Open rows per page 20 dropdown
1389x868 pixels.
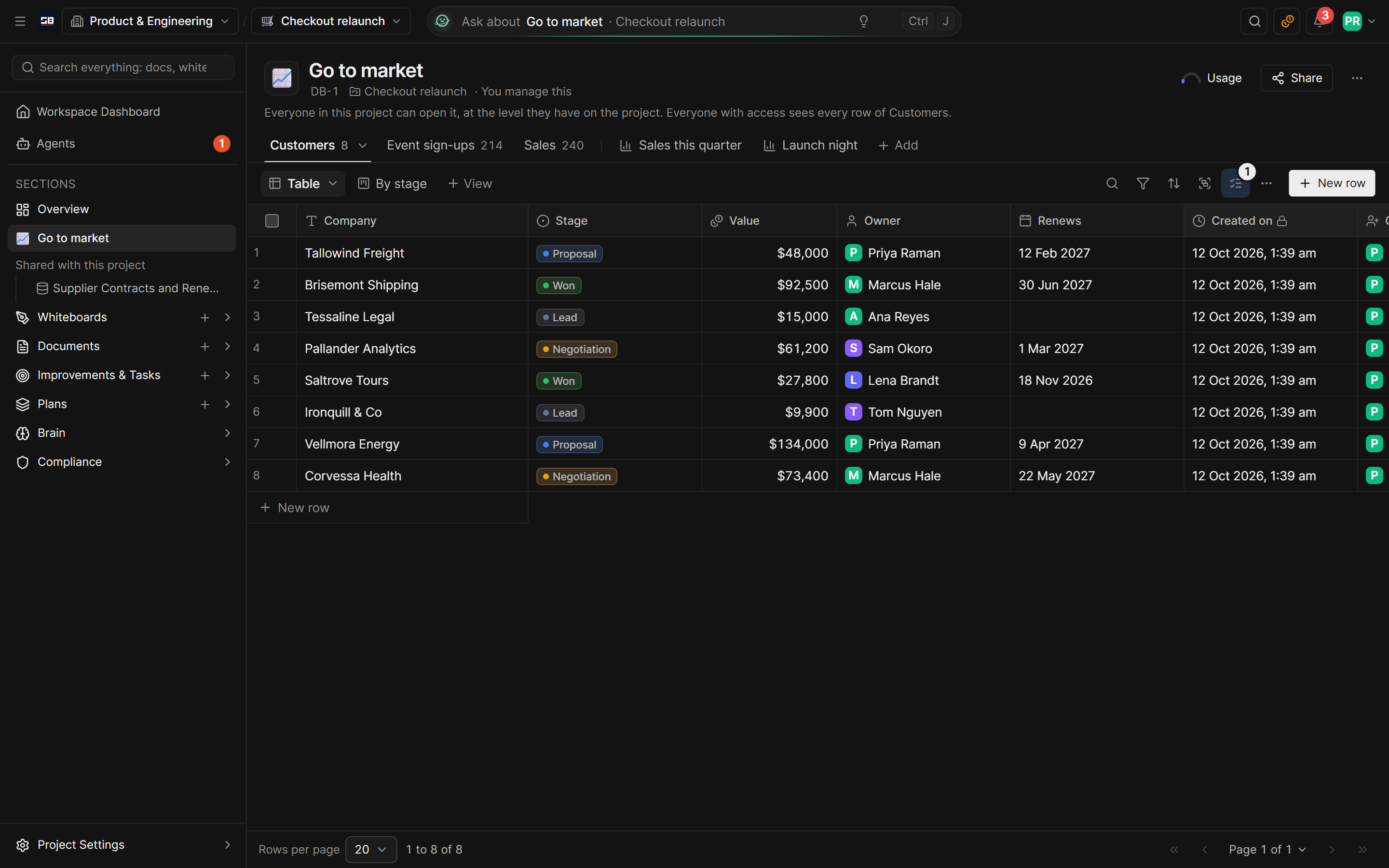[371, 849]
